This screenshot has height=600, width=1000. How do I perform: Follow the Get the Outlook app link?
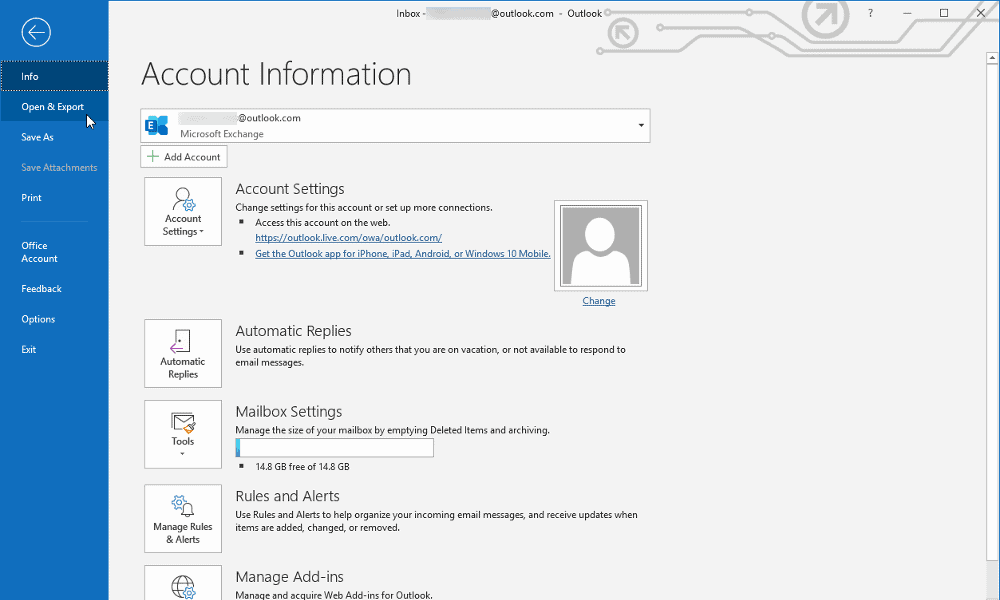[x=402, y=254]
